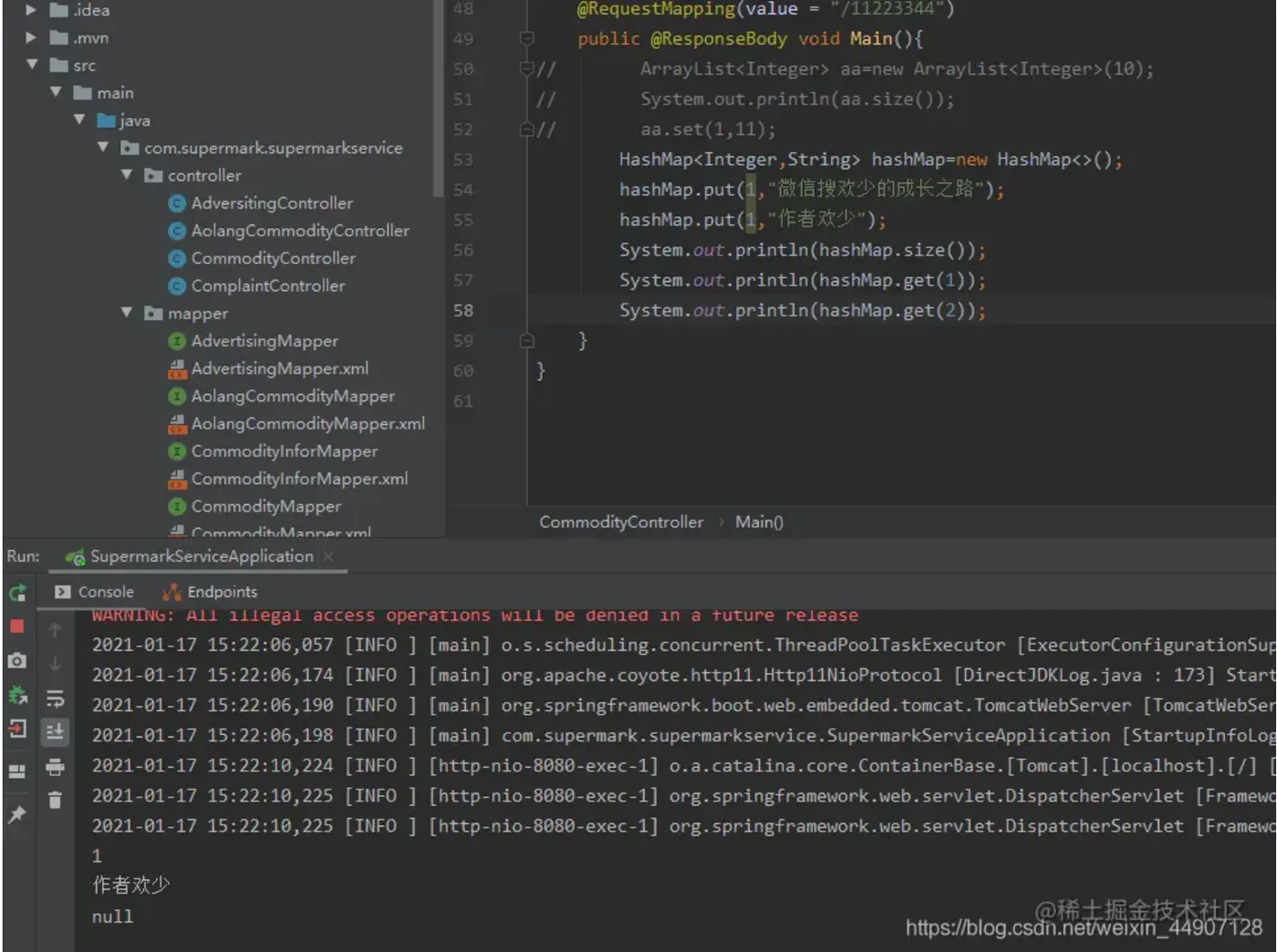Viewport: 1277px width, 952px height.
Task: Select the mapper package in project tree
Action: pyautogui.click(x=198, y=314)
